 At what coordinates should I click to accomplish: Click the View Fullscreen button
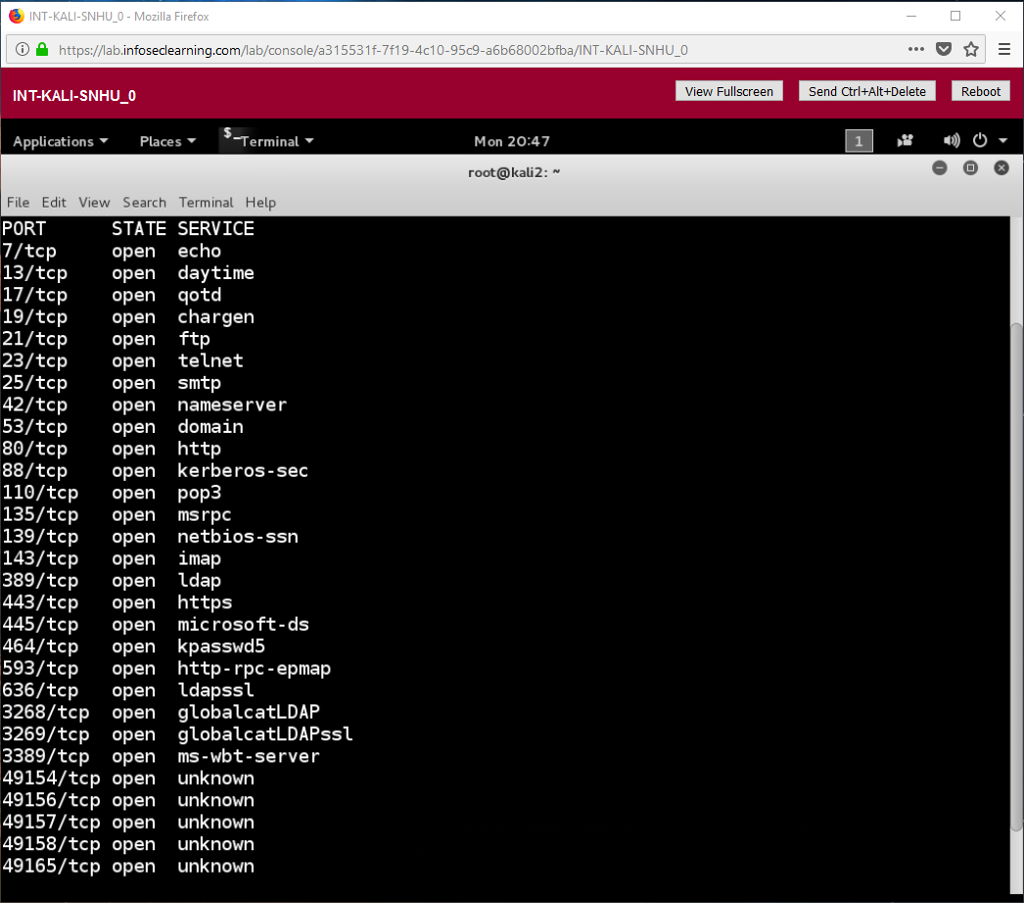[729, 90]
